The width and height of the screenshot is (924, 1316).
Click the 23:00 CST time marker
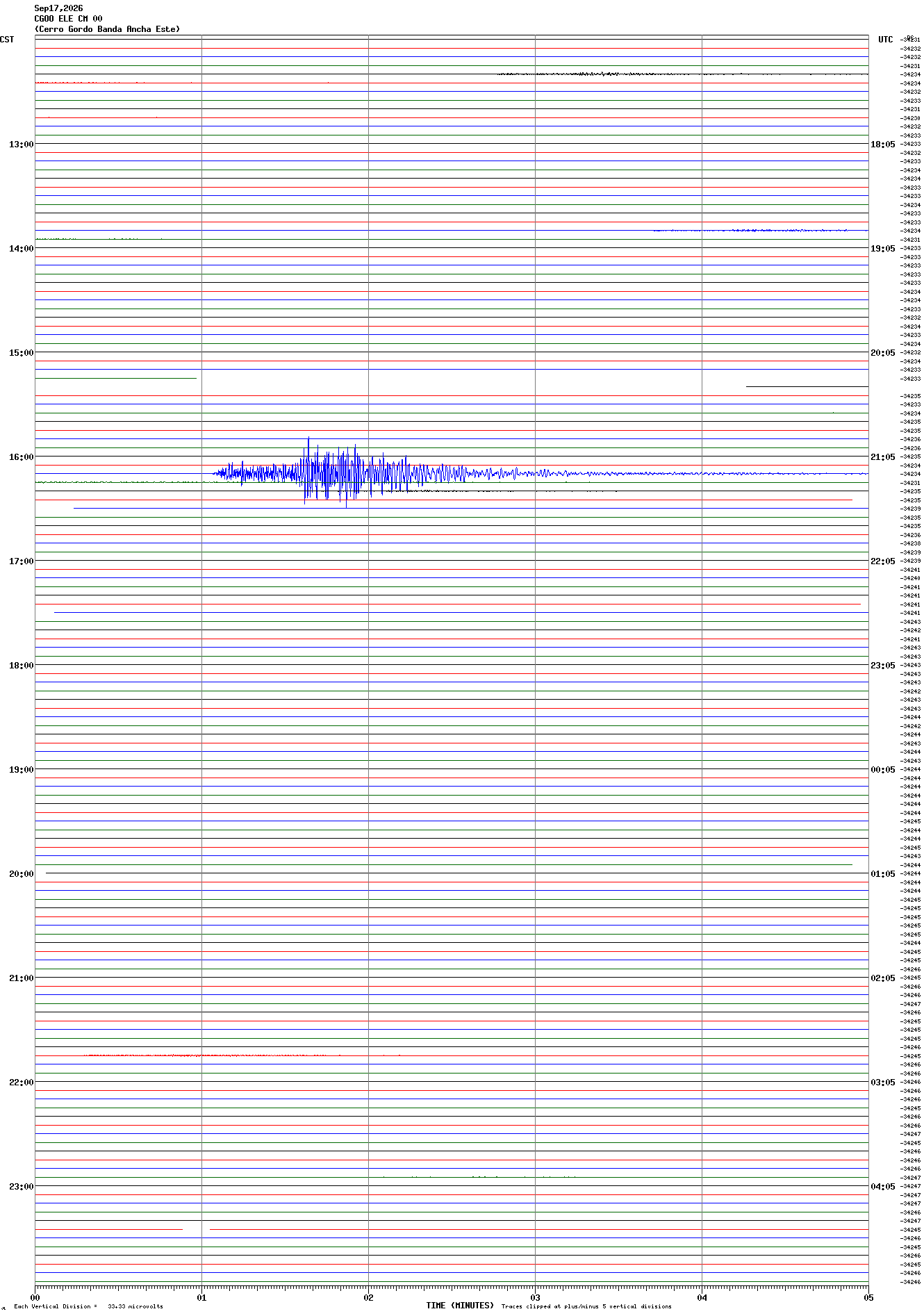pos(21,1186)
